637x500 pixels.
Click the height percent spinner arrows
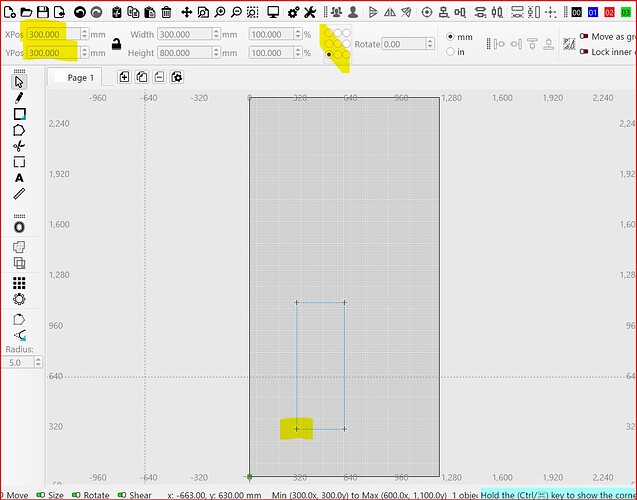pyautogui.click(x=298, y=52)
